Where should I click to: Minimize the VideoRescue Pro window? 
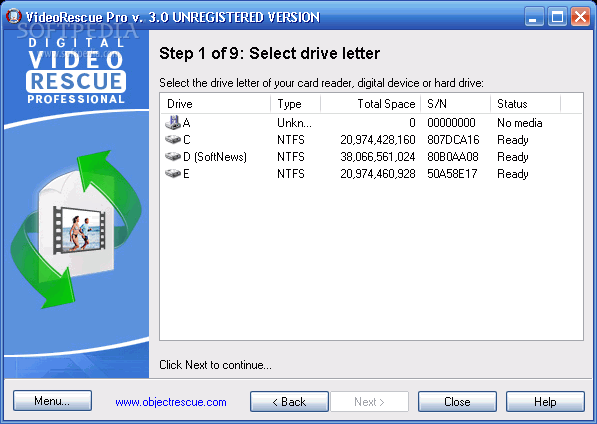point(533,17)
